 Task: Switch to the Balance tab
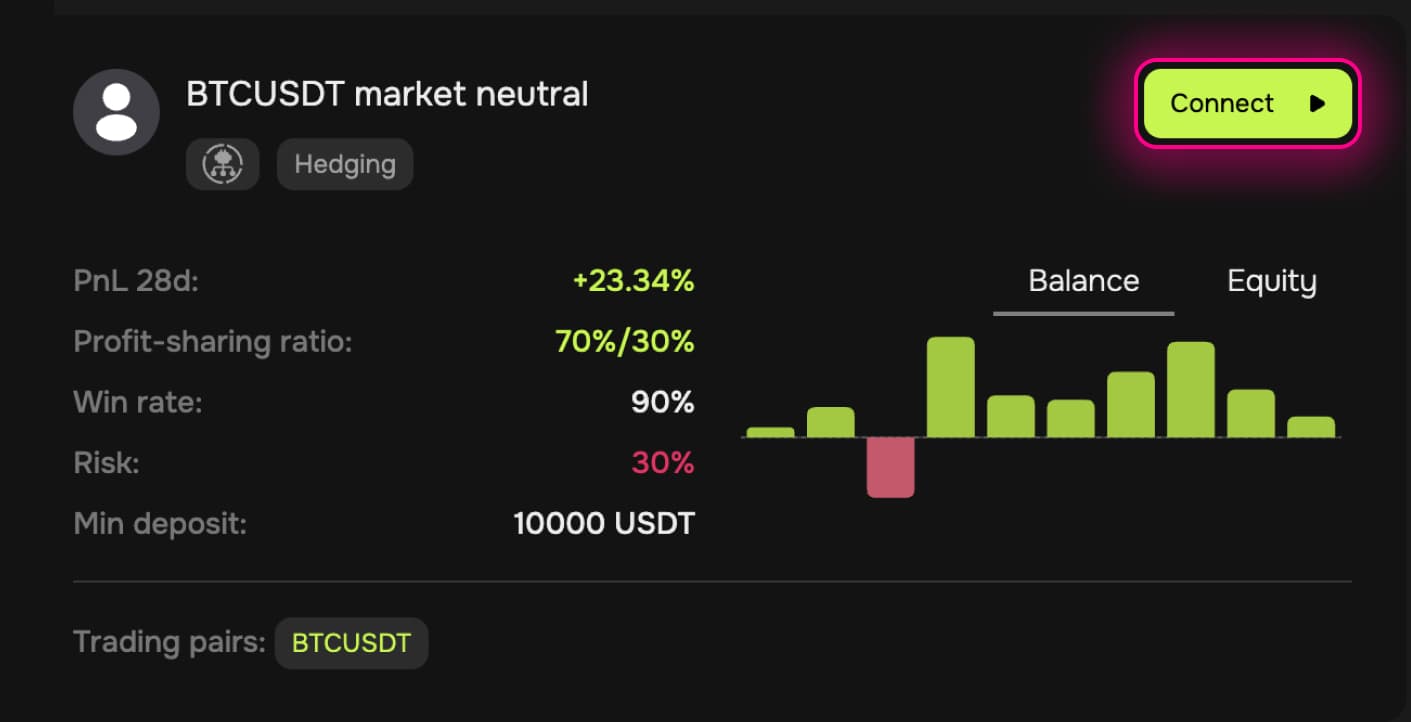pyautogui.click(x=1084, y=281)
